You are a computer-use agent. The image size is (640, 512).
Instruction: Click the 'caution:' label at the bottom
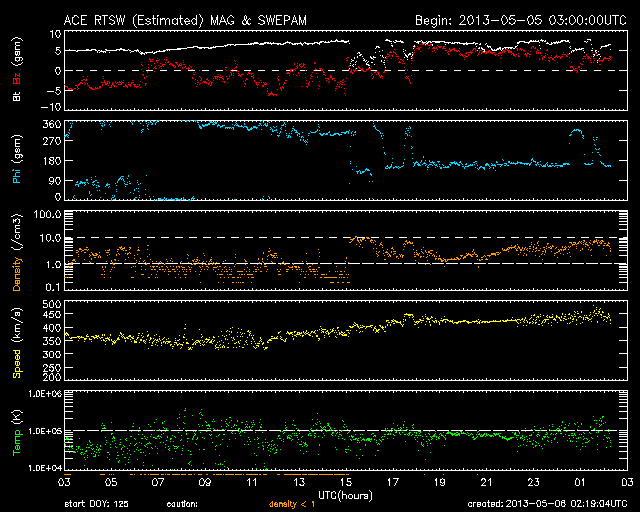(x=182, y=504)
